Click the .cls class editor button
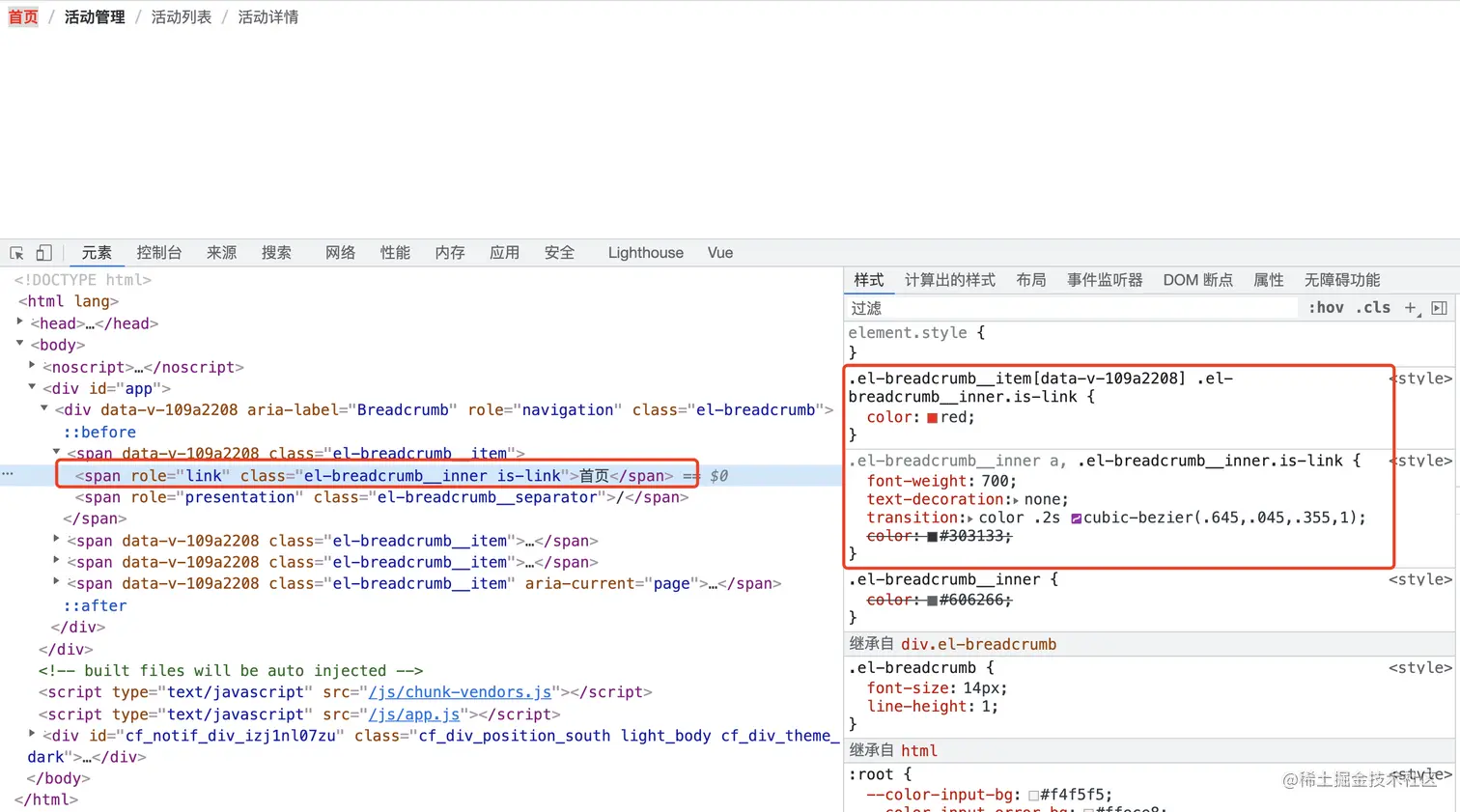 coord(1373,308)
